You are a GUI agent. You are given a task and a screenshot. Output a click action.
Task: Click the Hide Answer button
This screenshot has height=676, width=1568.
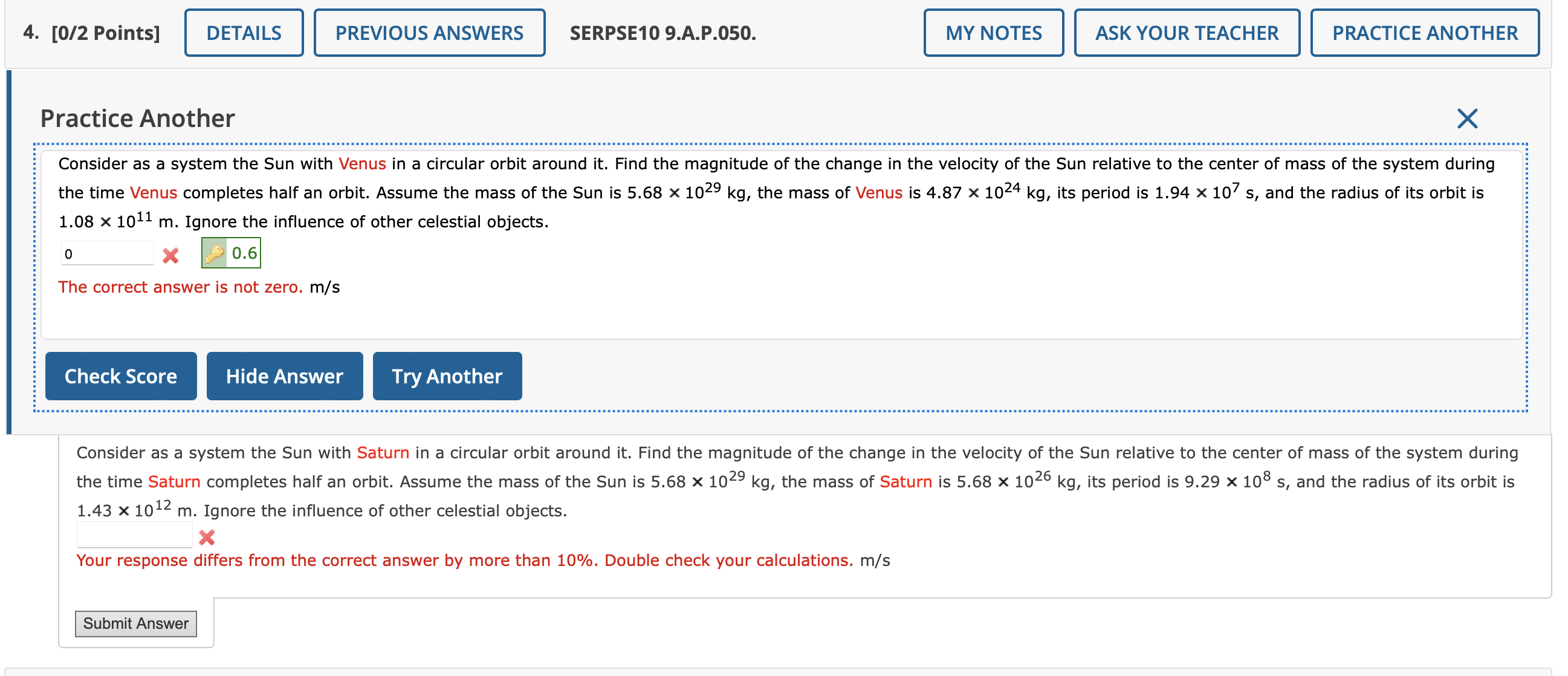(x=284, y=375)
